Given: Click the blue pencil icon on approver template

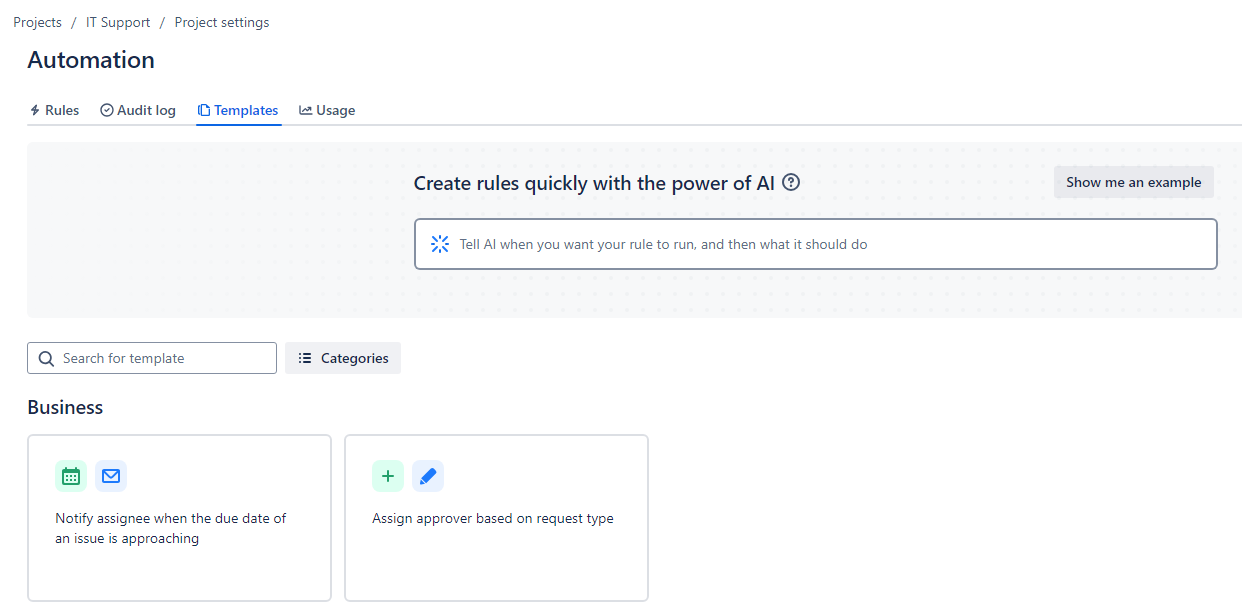Looking at the screenshot, I should tap(428, 476).
